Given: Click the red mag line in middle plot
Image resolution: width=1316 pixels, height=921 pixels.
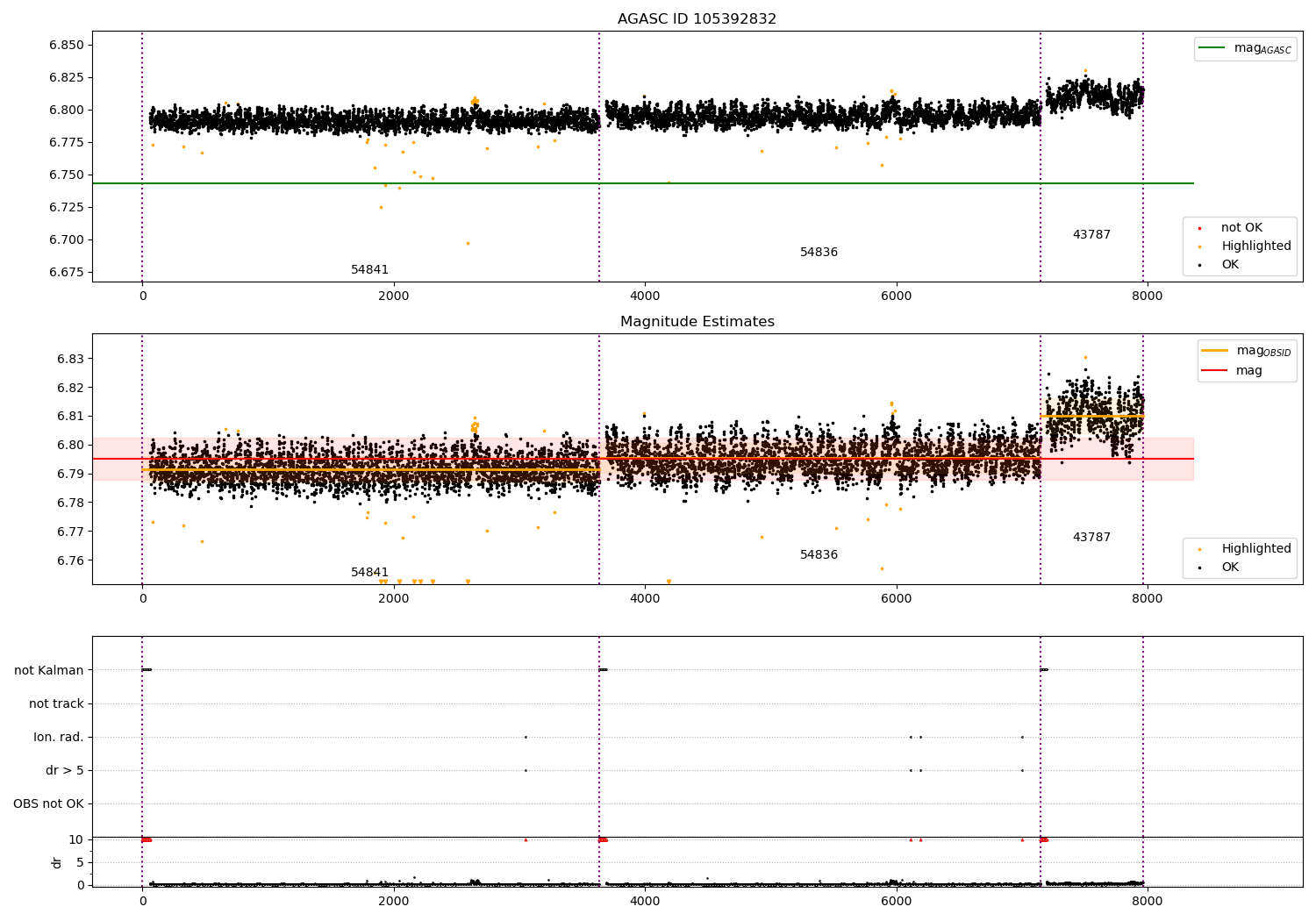Looking at the screenshot, I should click(x=643, y=459).
